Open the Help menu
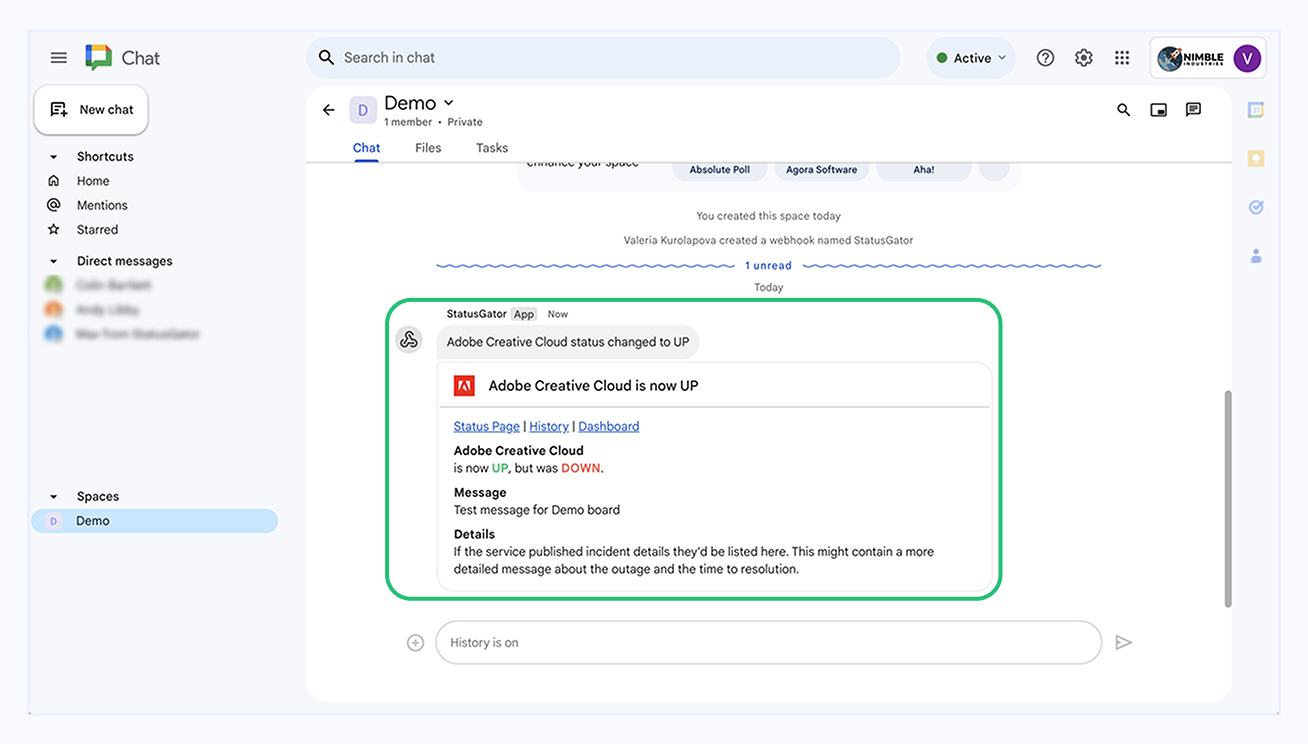1308x744 pixels. tap(1045, 57)
